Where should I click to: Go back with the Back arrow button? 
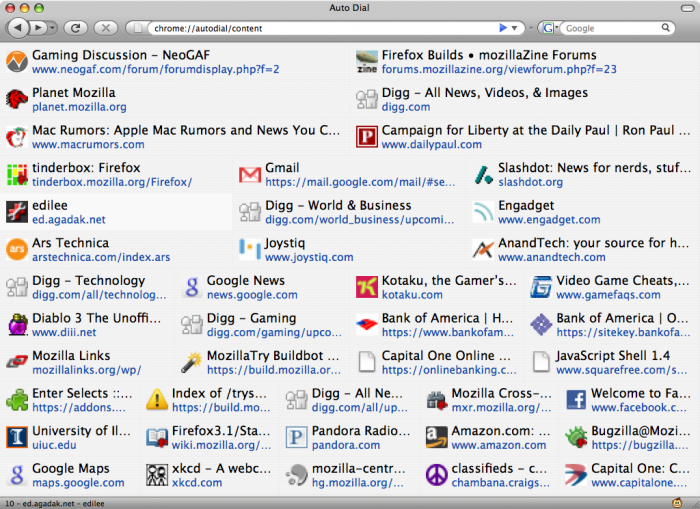click(x=18, y=28)
